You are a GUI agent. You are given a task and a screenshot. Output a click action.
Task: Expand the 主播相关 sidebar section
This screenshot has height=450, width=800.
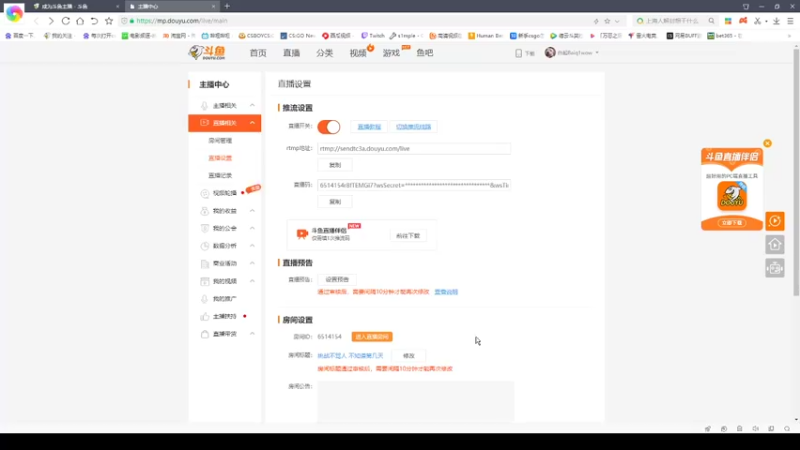pyautogui.click(x=252, y=105)
